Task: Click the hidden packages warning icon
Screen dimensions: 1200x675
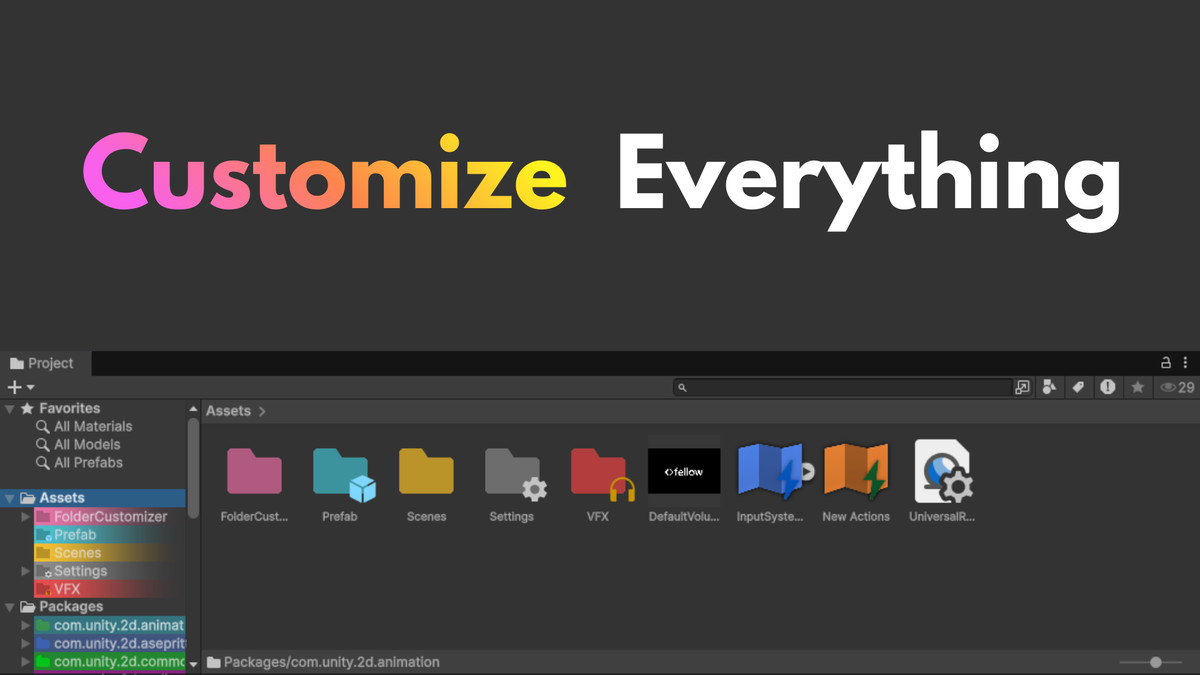Action: (x=1108, y=387)
